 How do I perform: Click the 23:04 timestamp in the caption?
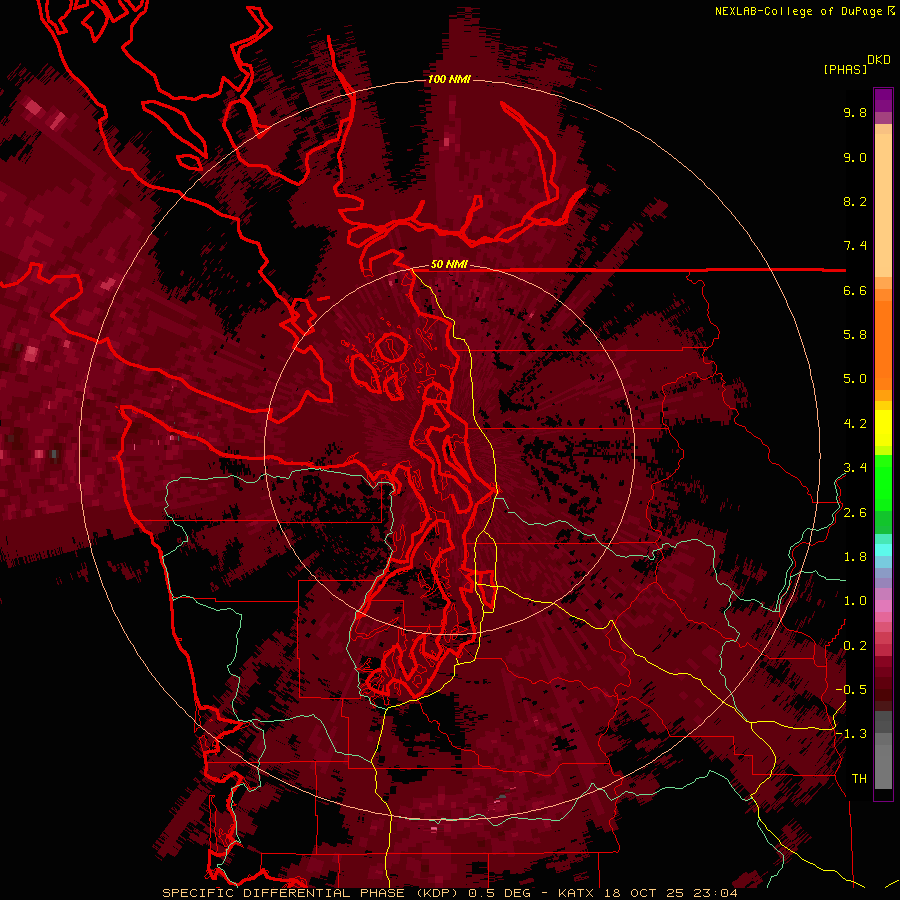pyautogui.click(x=715, y=893)
